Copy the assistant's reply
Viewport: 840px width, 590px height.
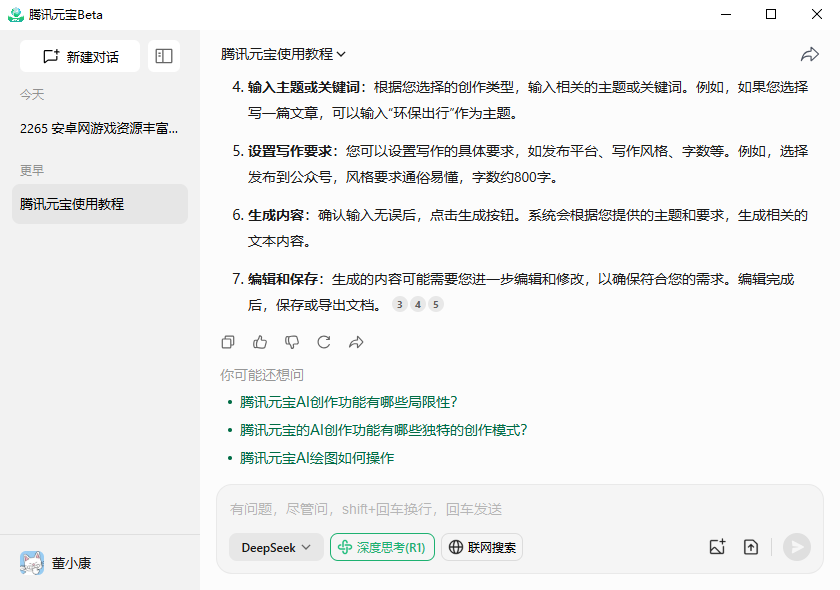tap(228, 342)
